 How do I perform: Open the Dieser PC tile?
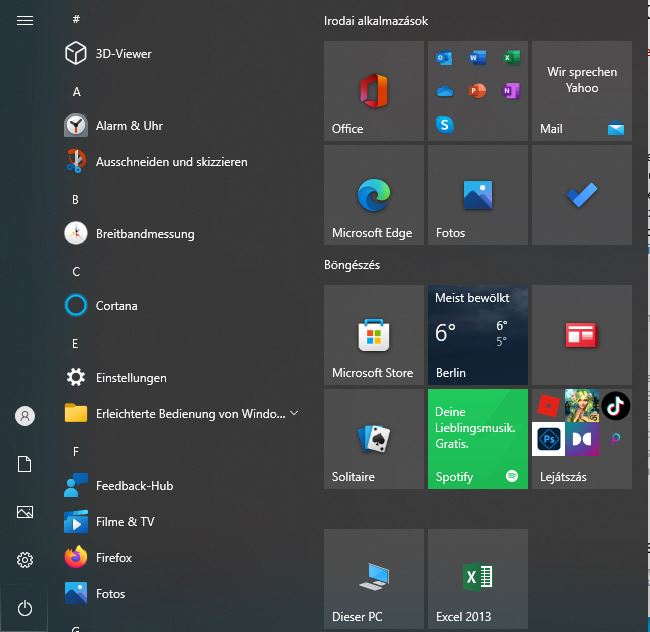tap(374, 579)
